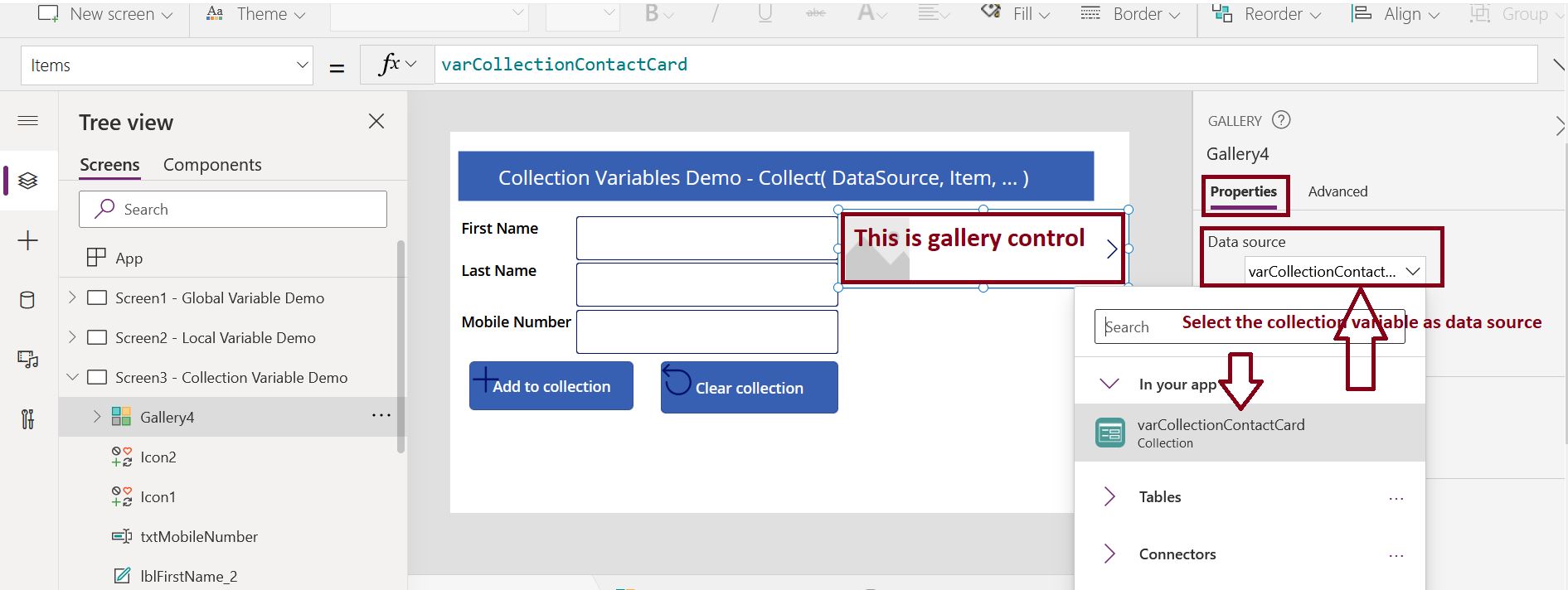Open the text alignment options
The height and width of the screenshot is (590, 1568).
point(934,14)
